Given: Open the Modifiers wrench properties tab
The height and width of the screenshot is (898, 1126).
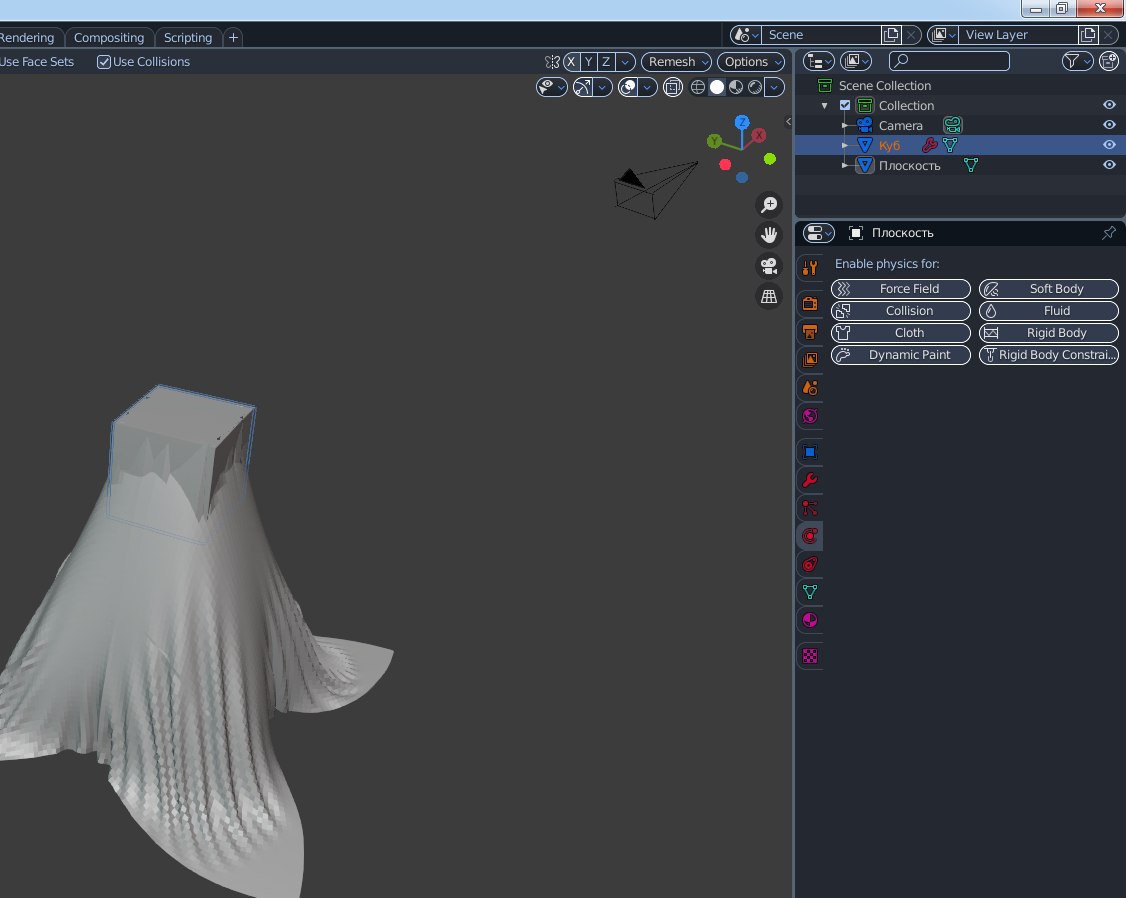Looking at the screenshot, I should tap(810, 480).
